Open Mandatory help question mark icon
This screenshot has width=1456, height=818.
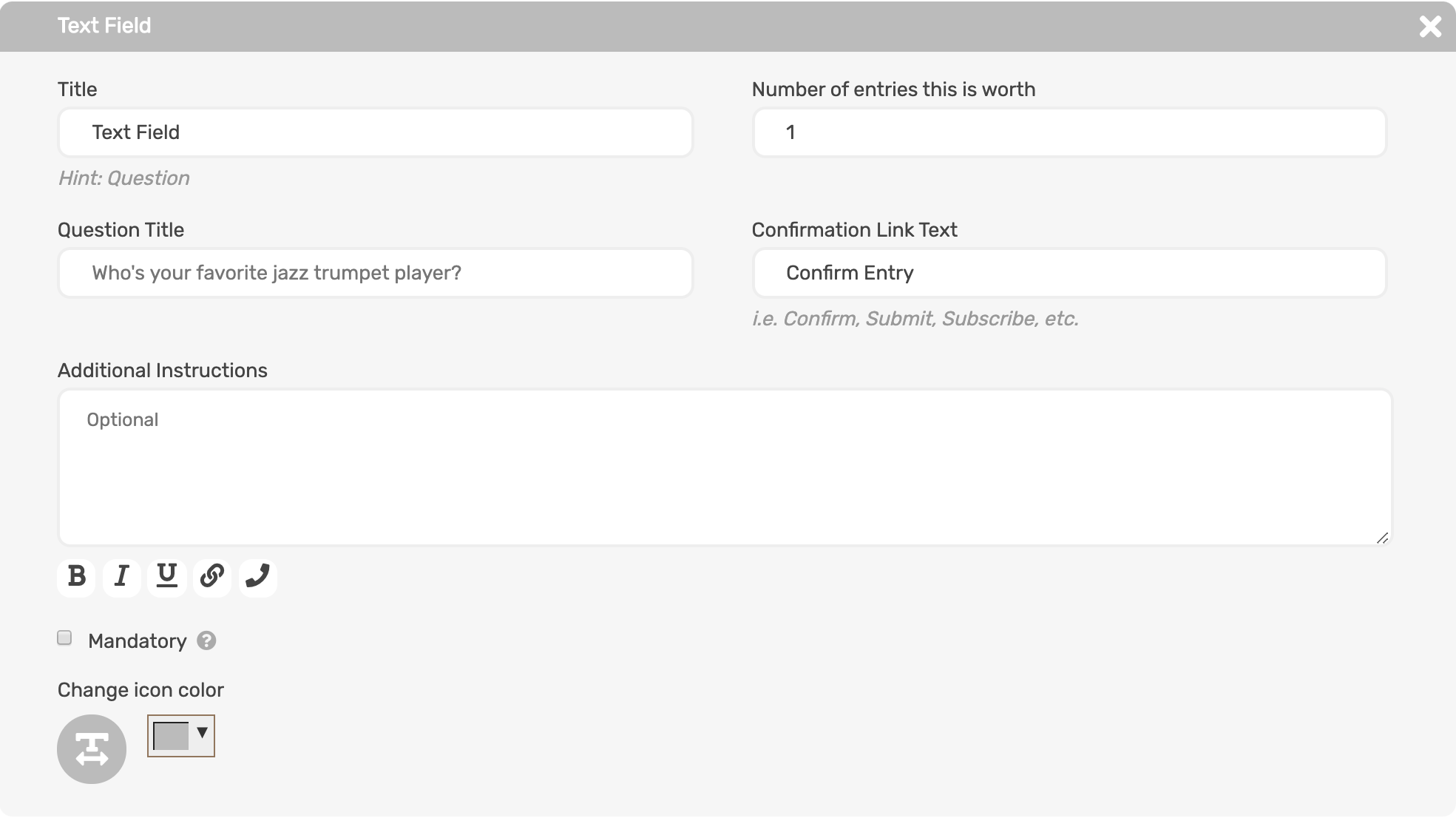click(206, 640)
